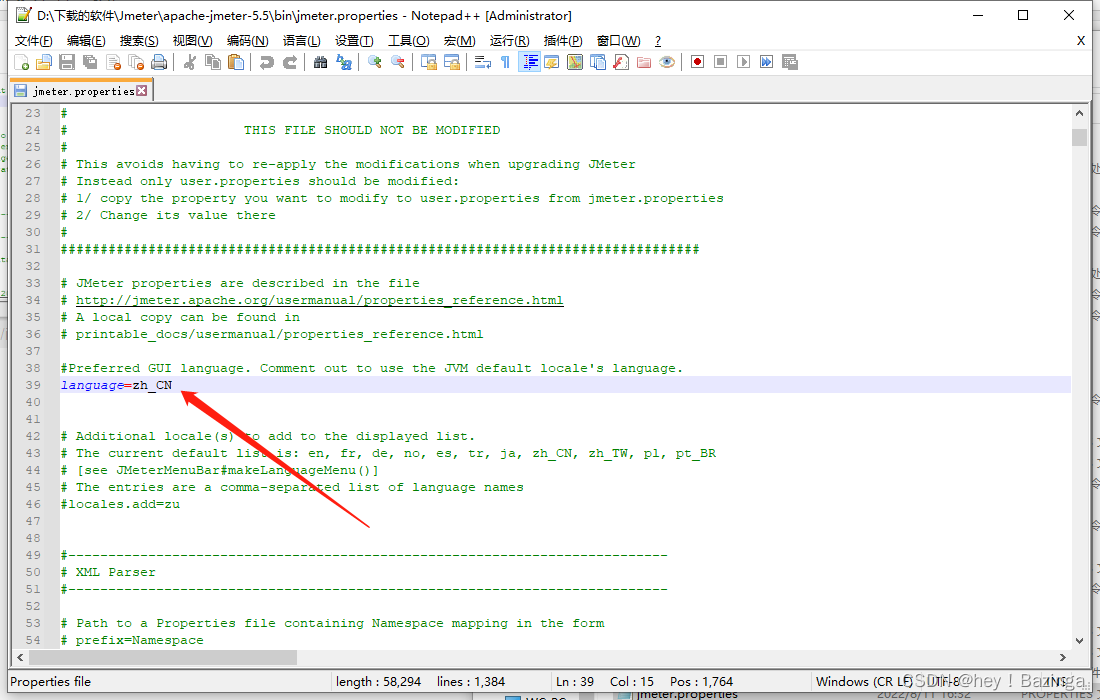Screen dimensions: 1100x700
Task: Open the 视图(V) menu
Action: pyautogui.click(x=193, y=41)
